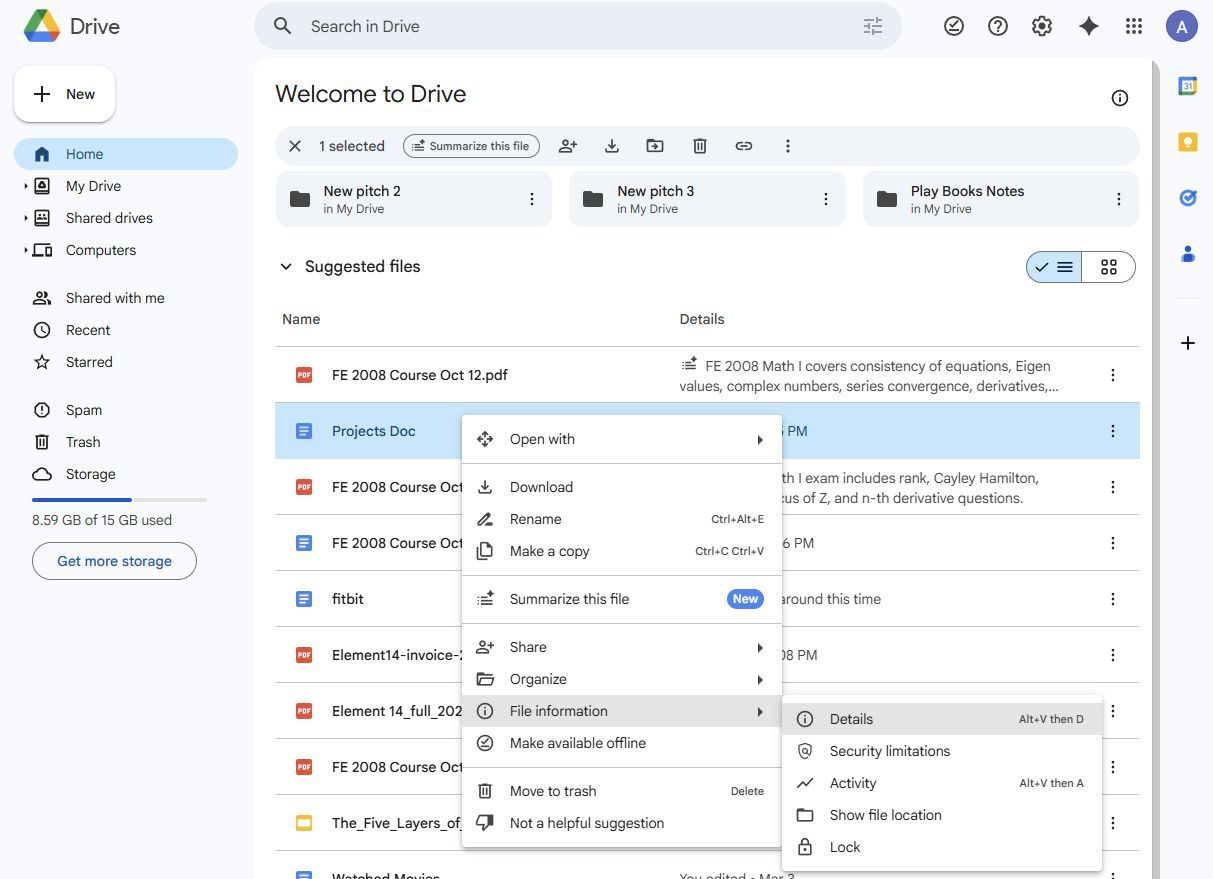The width and height of the screenshot is (1213, 879).
Task: Choose Make a copy
Action: pos(622,551)
